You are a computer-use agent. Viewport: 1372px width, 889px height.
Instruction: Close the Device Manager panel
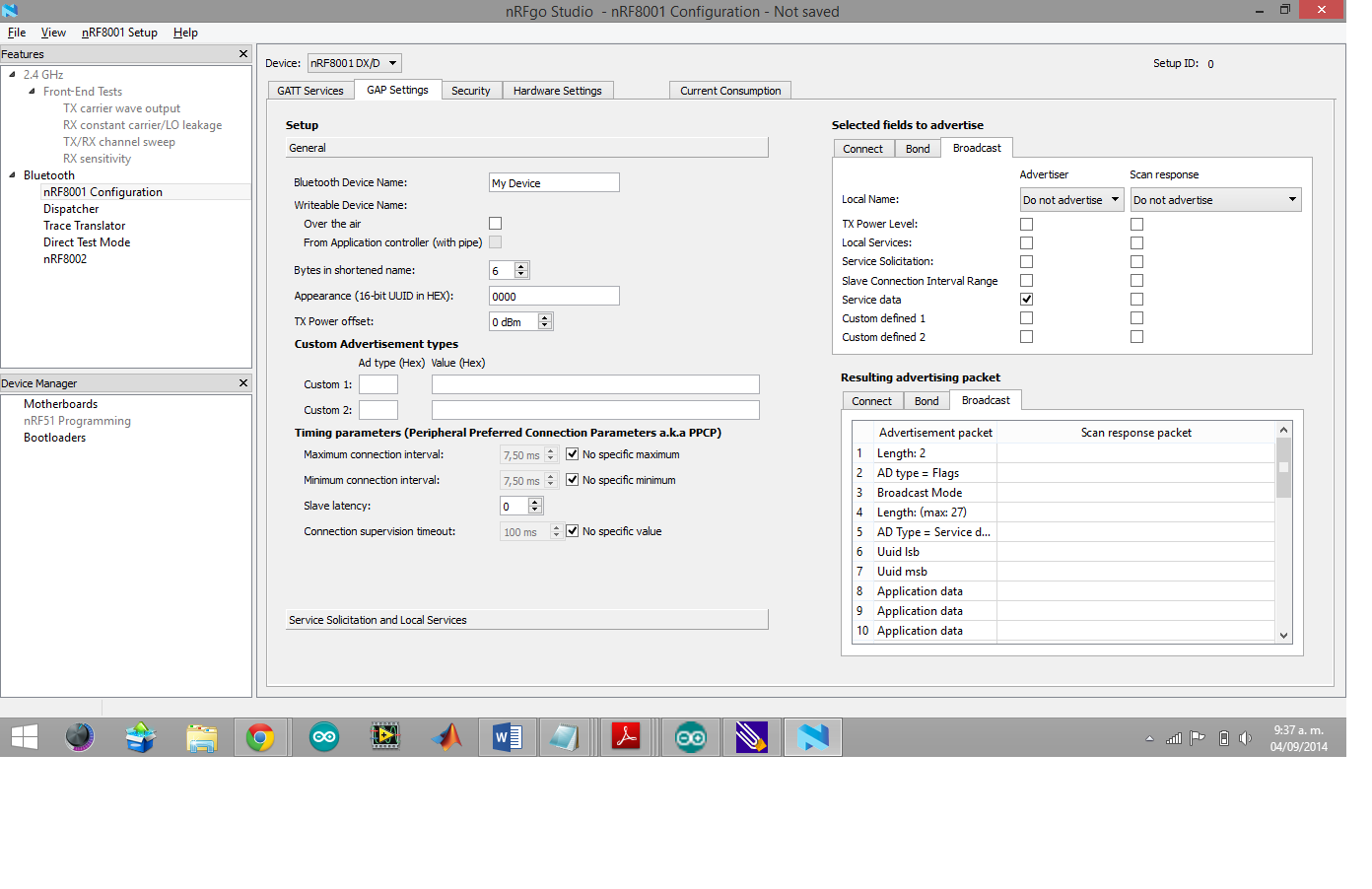pos(243,382)
